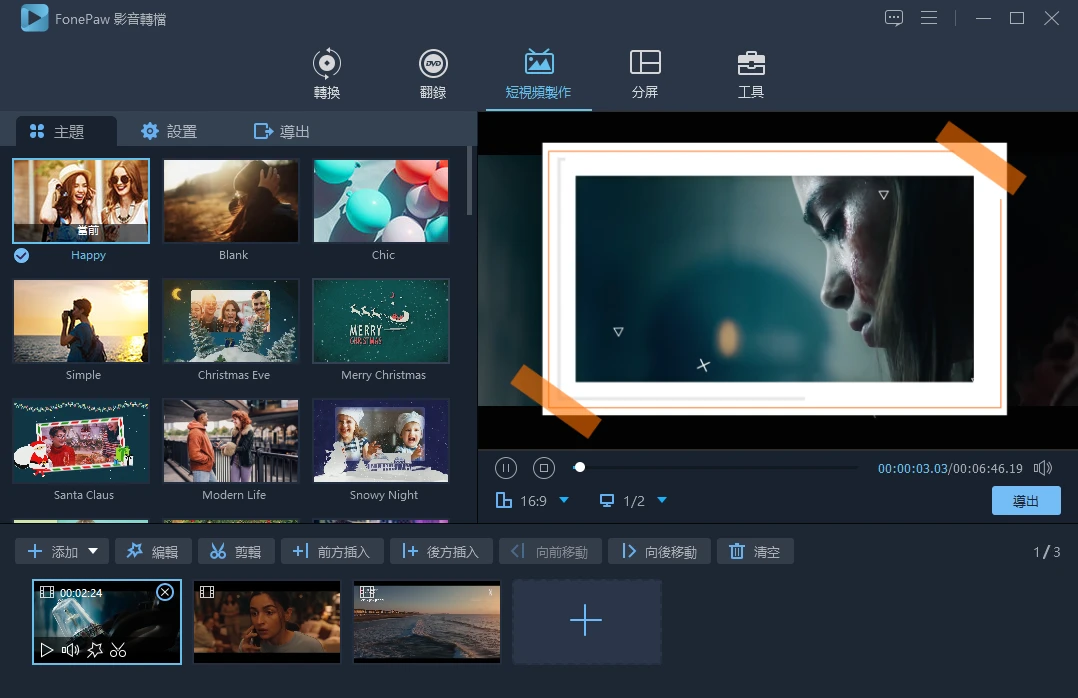Toggle the checkmark on the Happy theme
The image size is (1078, 698).
click(20, 255)
